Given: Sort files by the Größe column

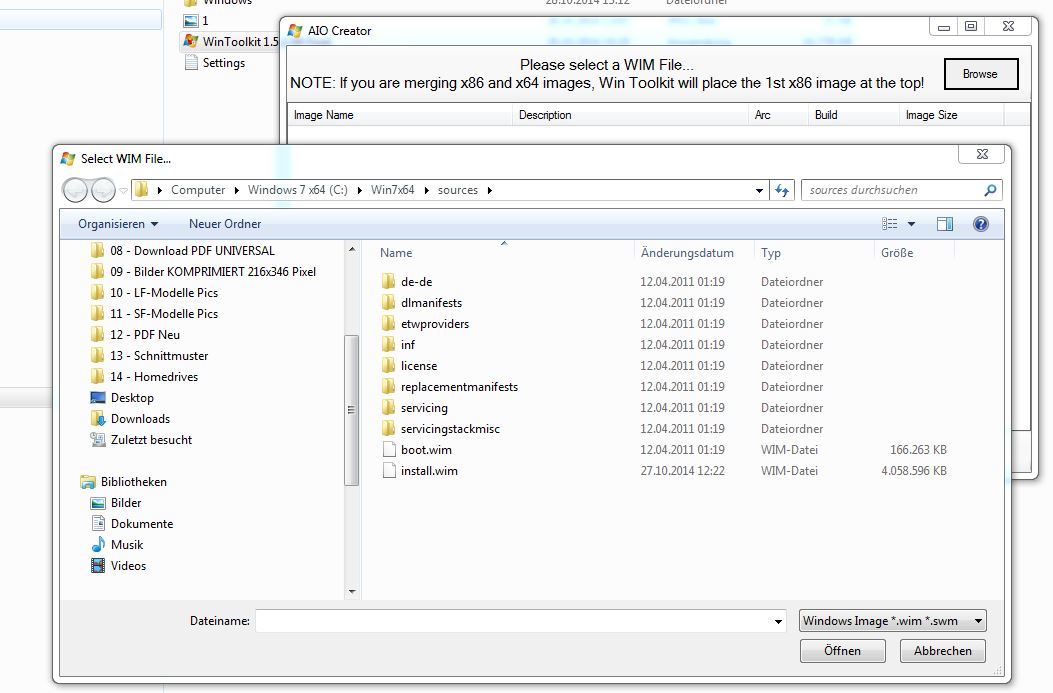Looking at the screenshot, I should pyautogui.click(x=897, y=252).
